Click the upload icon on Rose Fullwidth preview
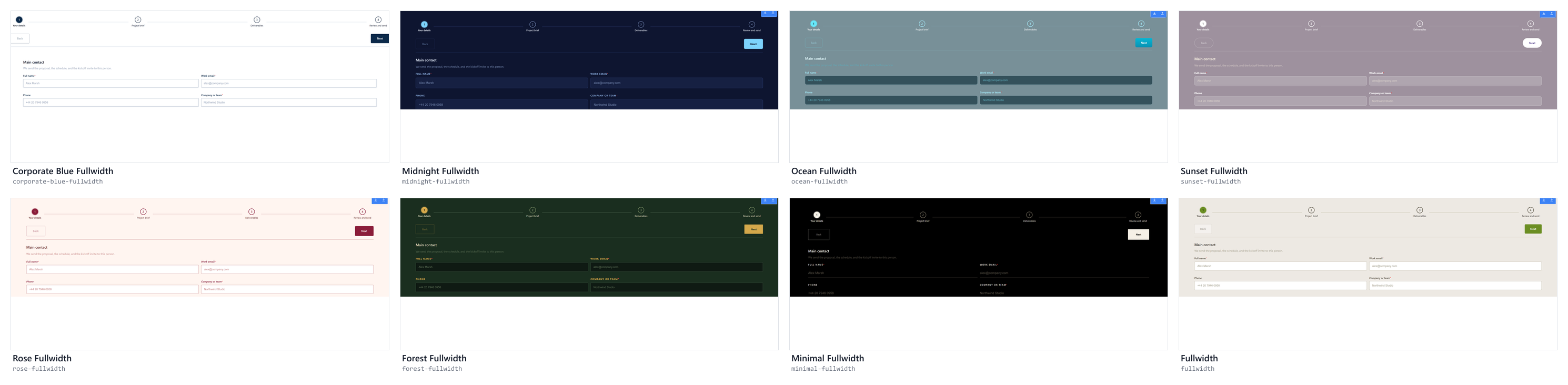Viewport: 1568px width, 385px height. click(x=384, y=201)
